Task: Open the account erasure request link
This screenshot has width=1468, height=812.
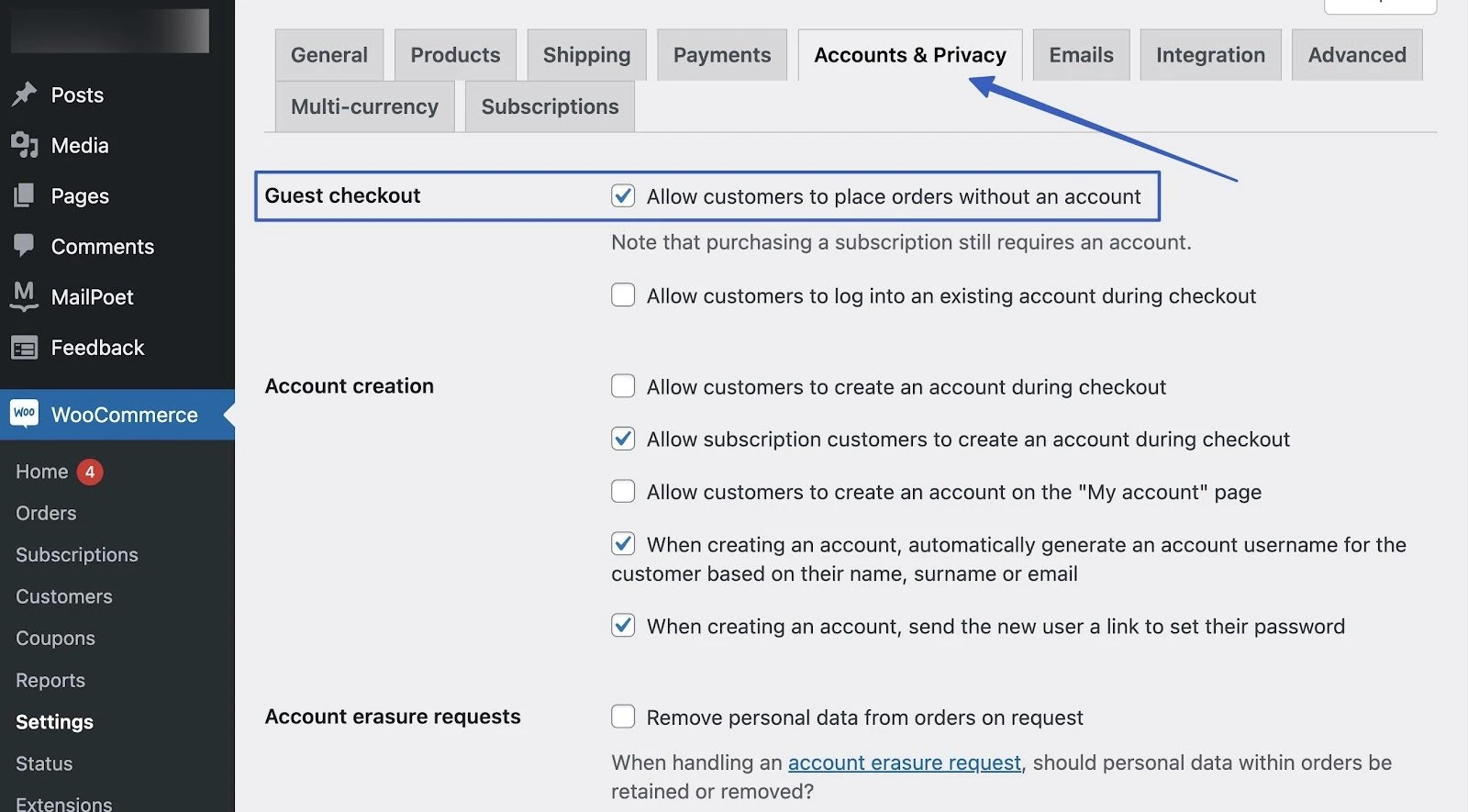Action: (x=904, y=762)
